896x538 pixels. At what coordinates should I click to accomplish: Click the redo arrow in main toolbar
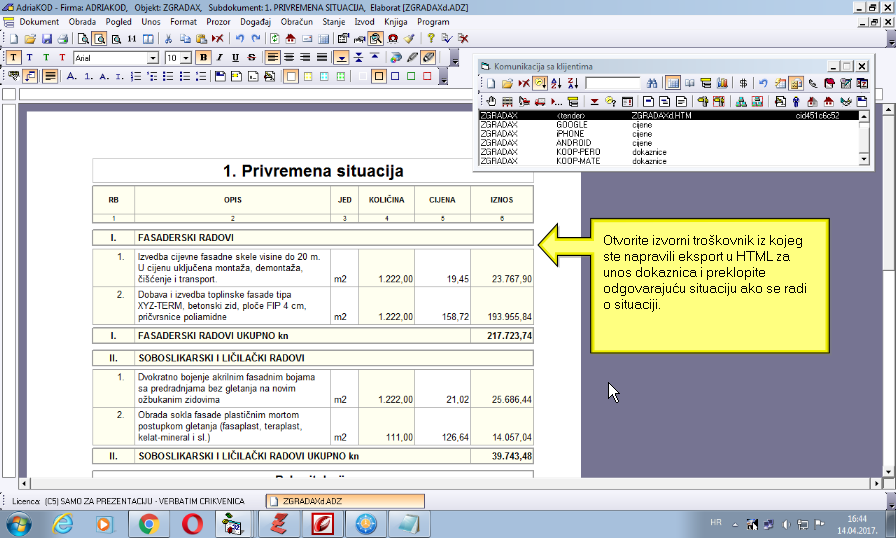(x=256, y=39)
